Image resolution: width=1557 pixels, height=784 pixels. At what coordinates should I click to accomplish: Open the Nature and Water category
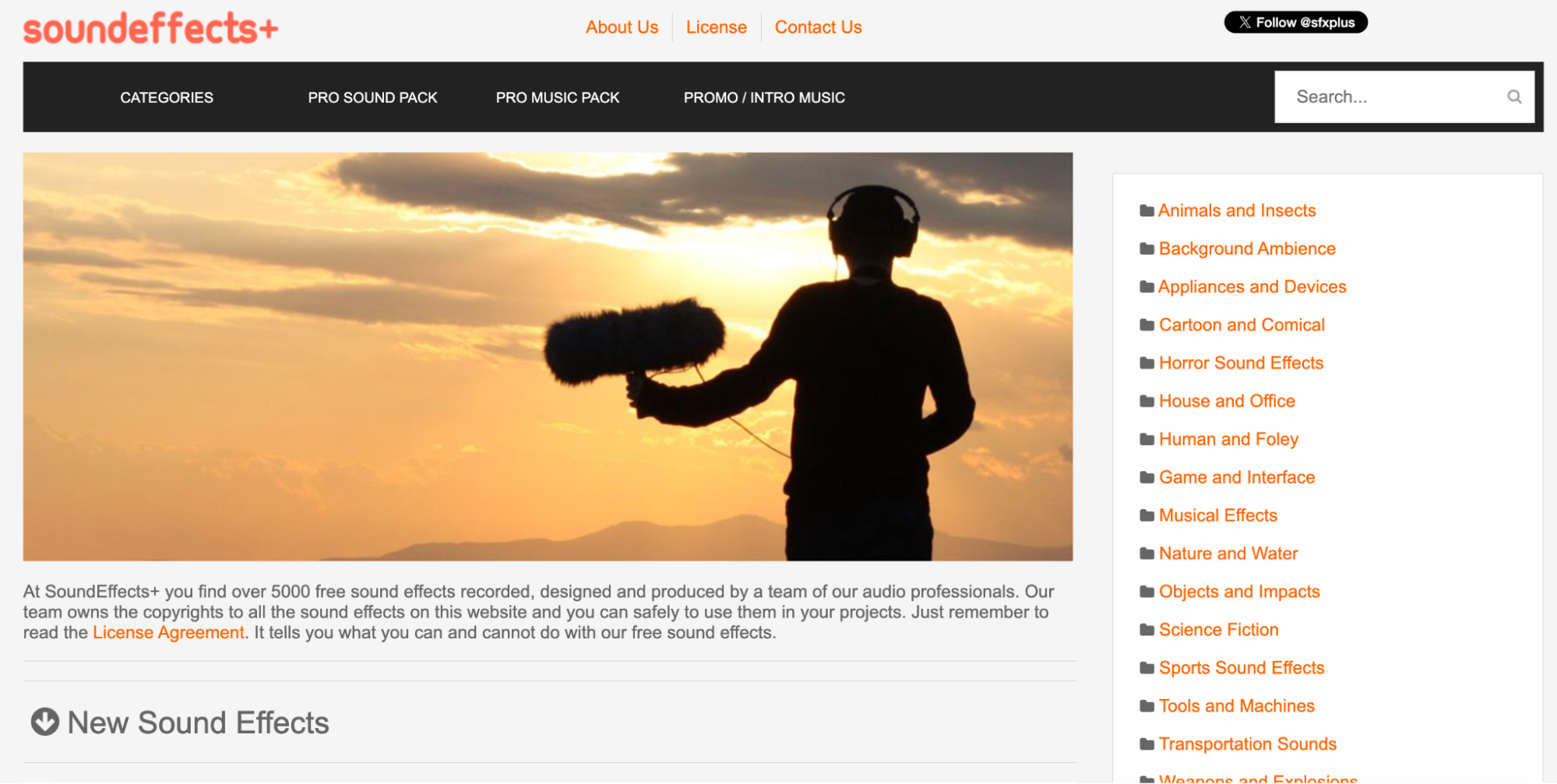1228,553
